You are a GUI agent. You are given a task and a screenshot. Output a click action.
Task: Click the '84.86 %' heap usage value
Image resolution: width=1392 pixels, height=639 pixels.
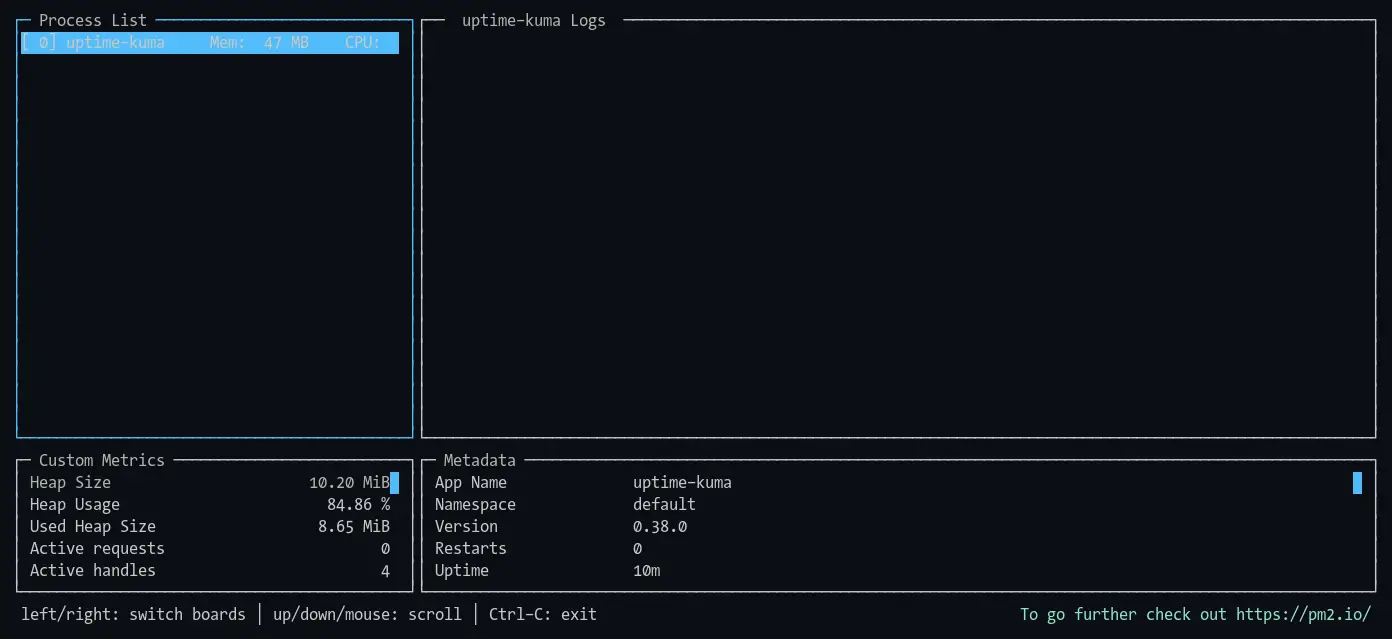(358, 505)
